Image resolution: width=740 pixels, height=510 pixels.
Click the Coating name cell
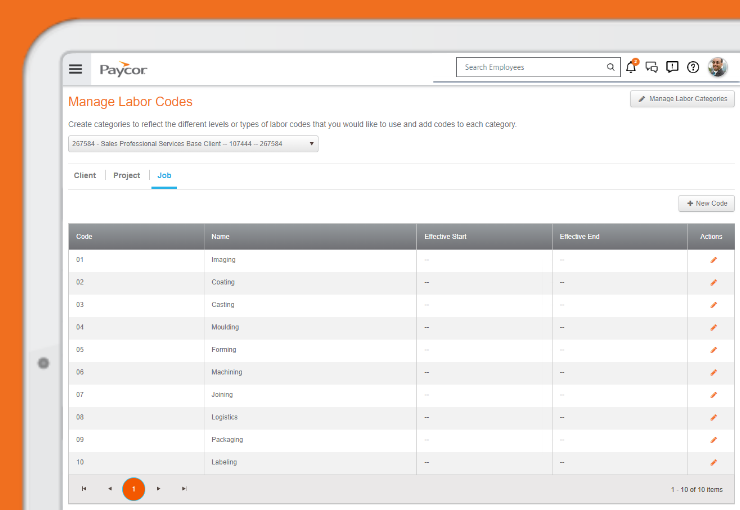(311, 283)
